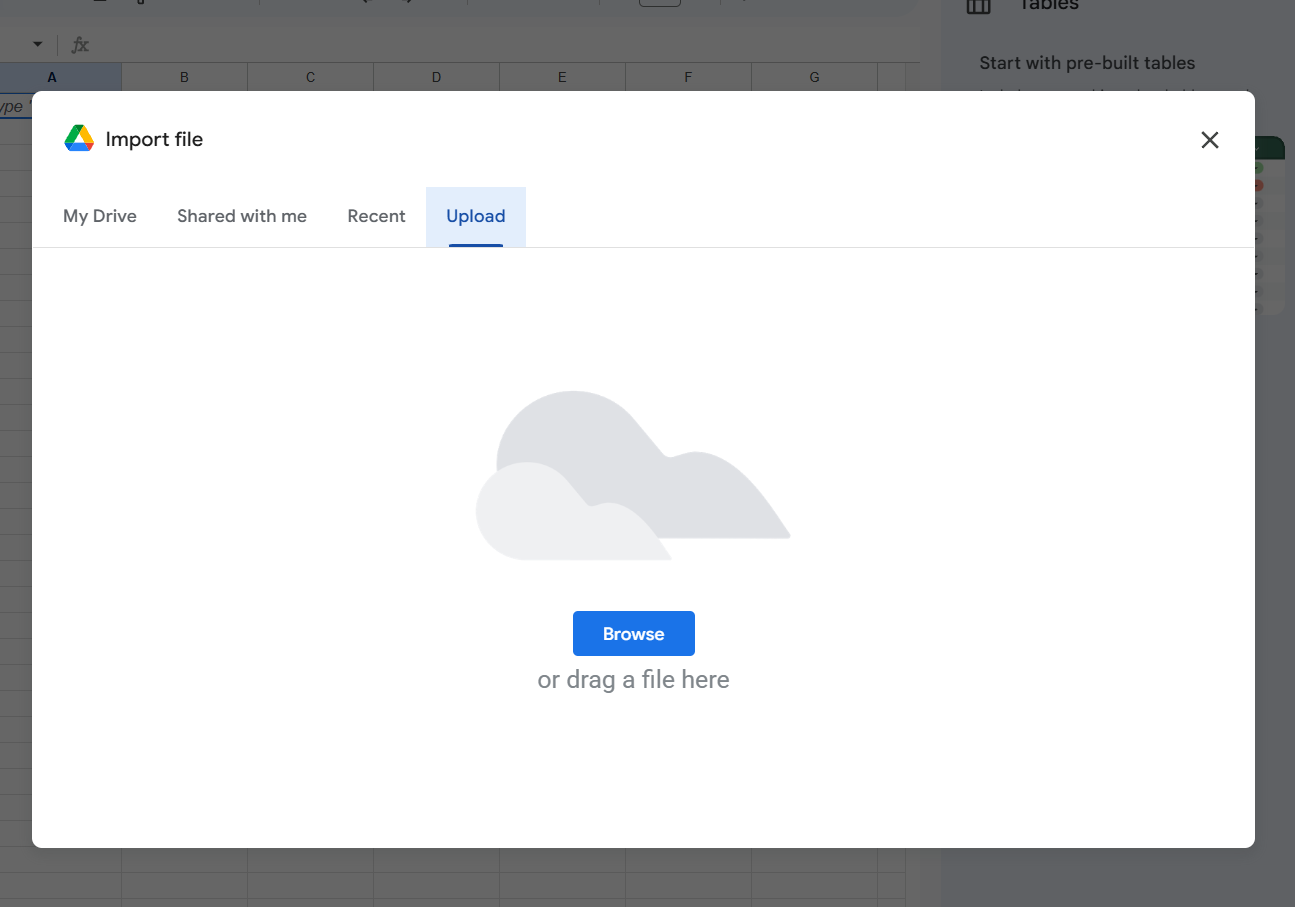The image size is (1295, 907).
Task: Click the Tables panel icon
Action: [x=978, y=6]
